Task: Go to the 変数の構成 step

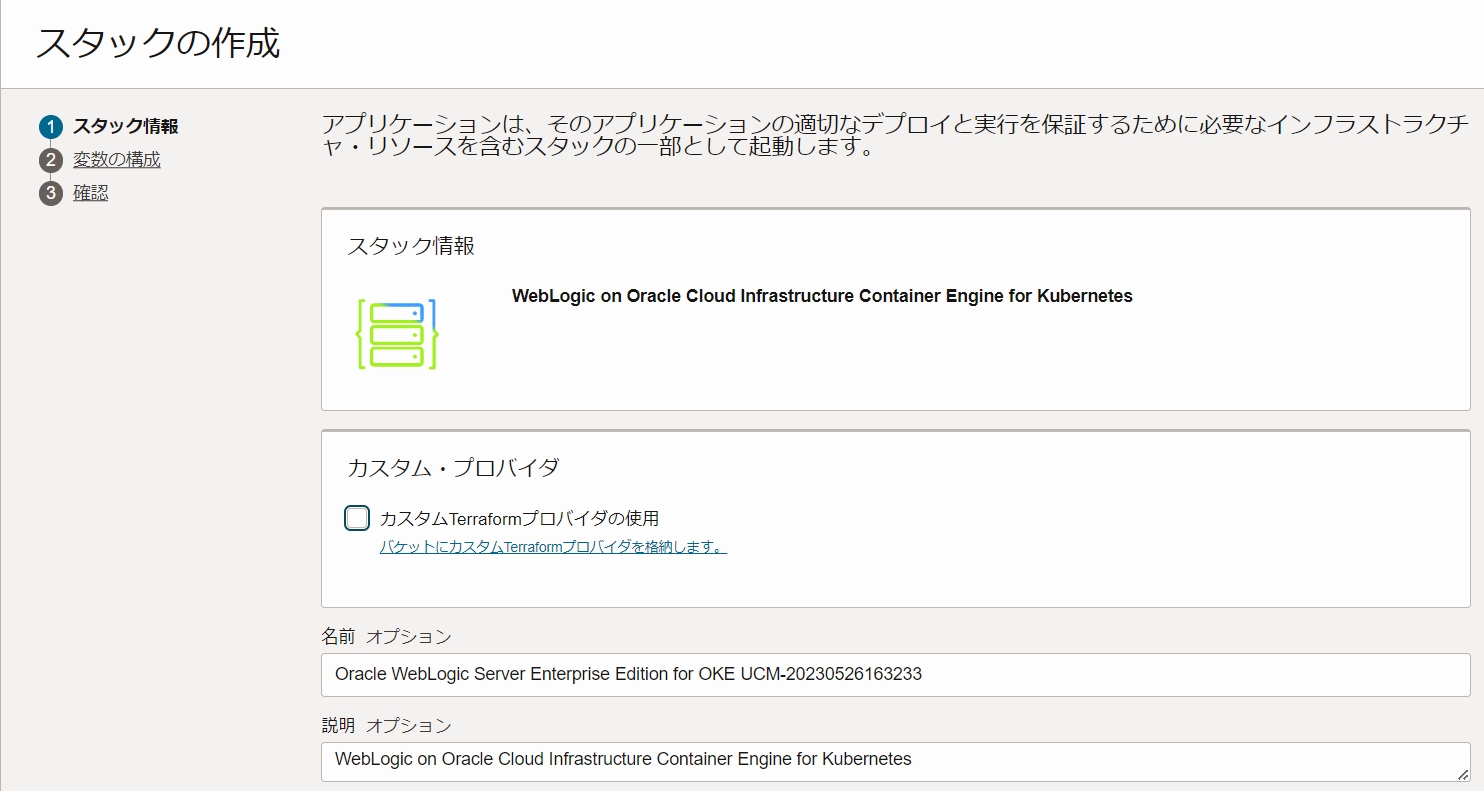Action: point(116,160)
